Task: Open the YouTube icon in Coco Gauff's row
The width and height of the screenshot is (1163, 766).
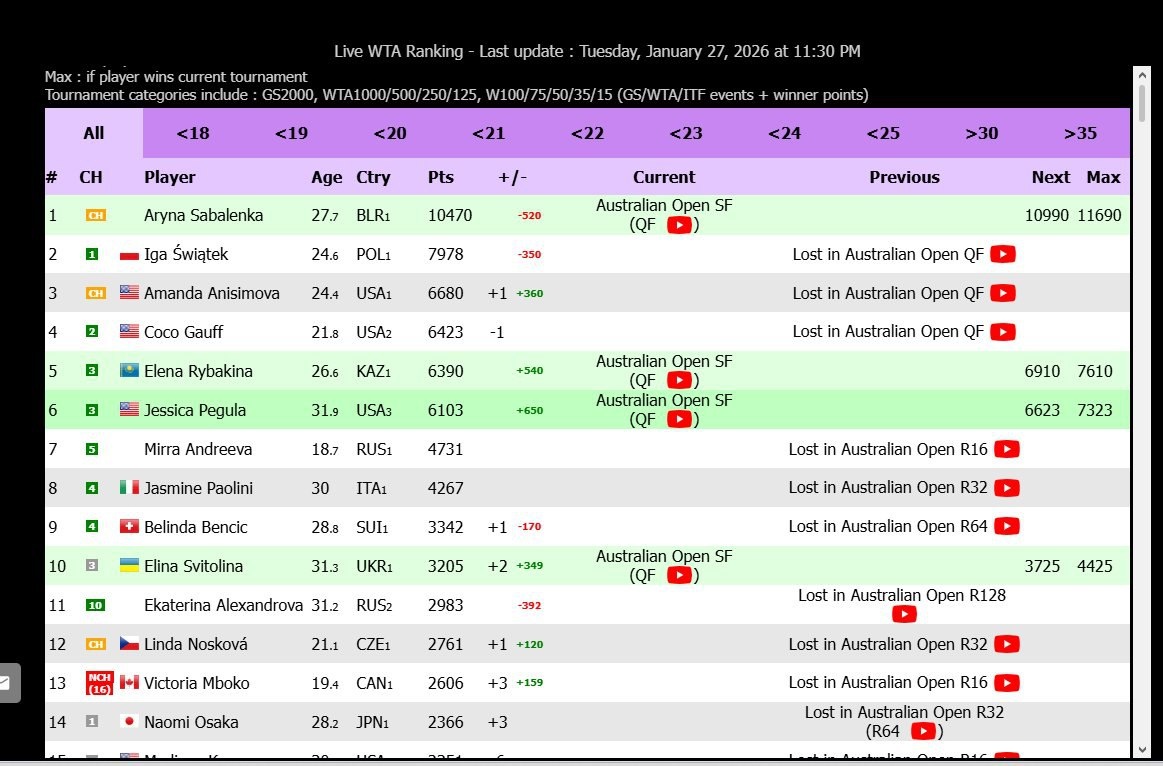Action: point(1003,331)
